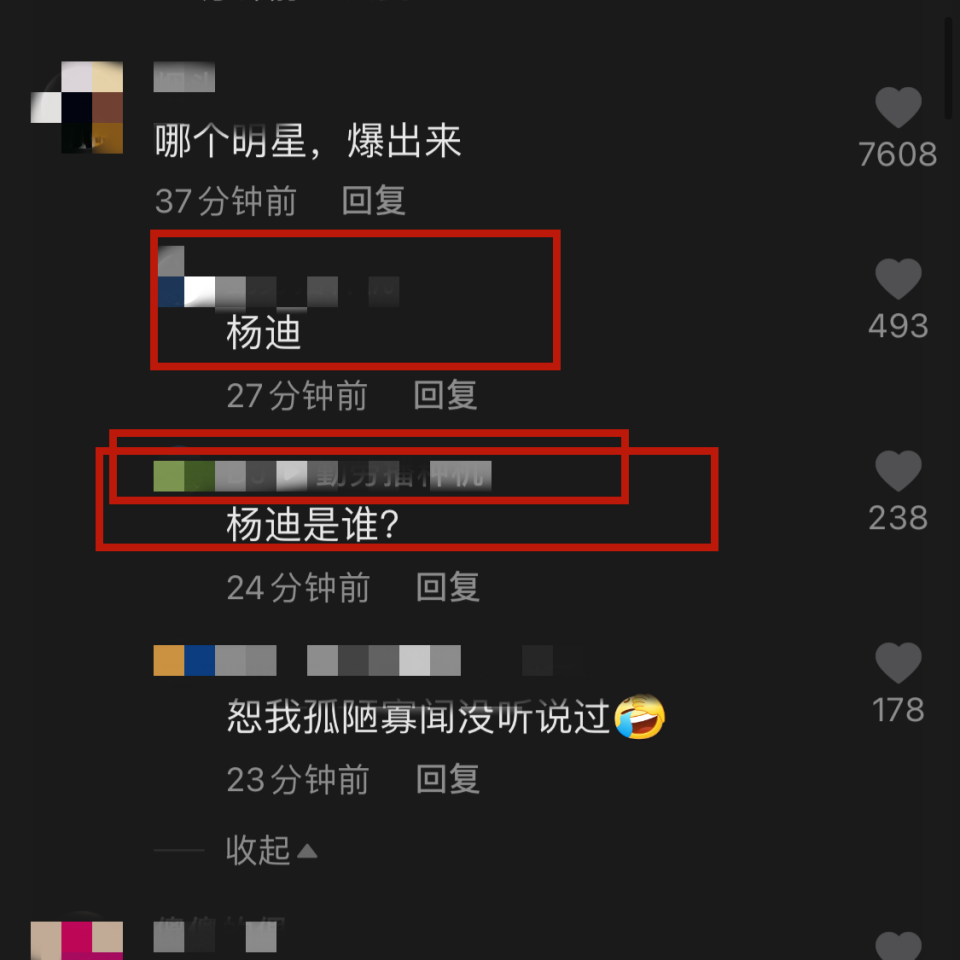Screen dimensions: 960x960
Task: Reply to the 23分钟前 comment
Action: pos(448,779)
